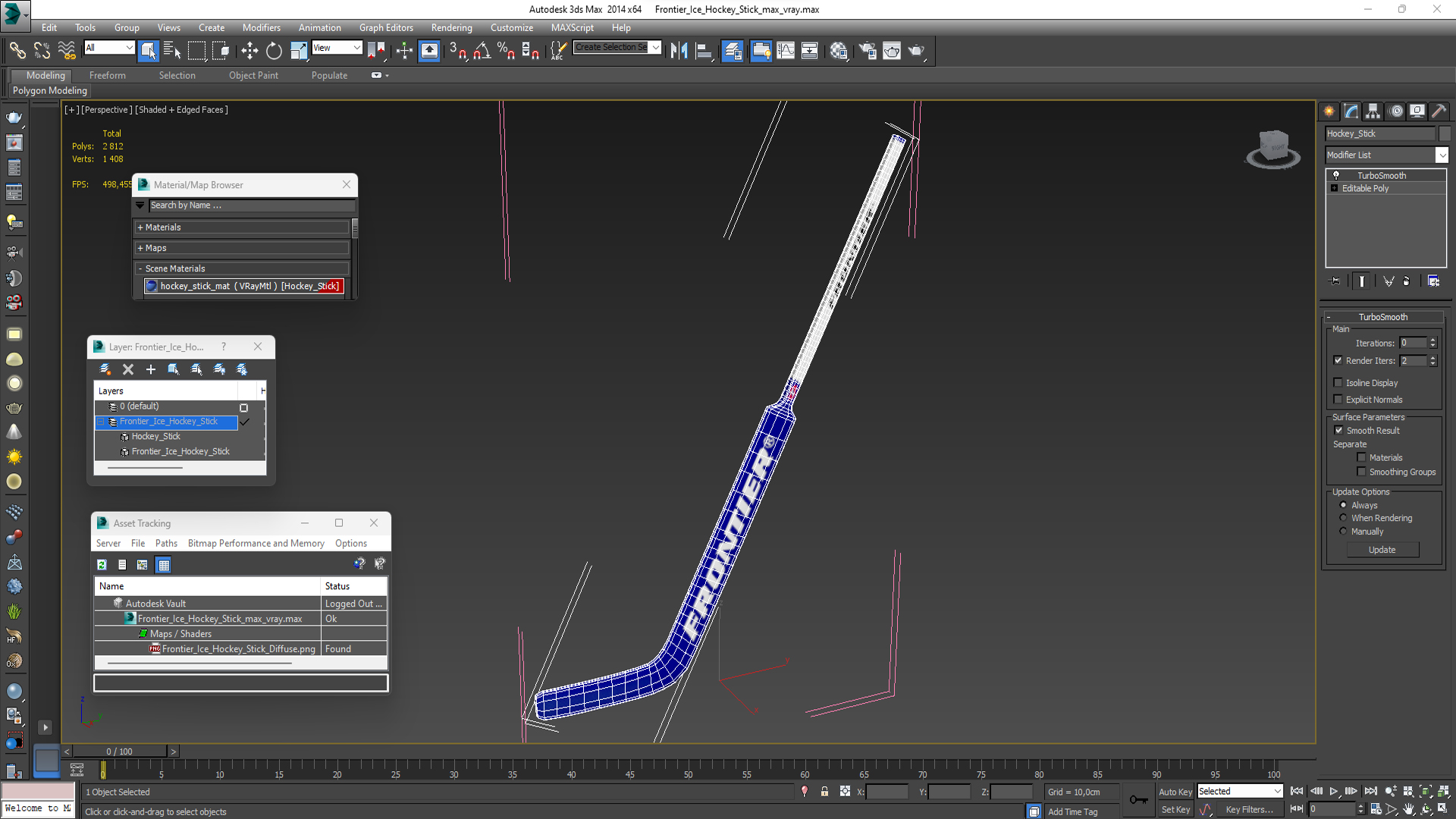Click the Auto Key button
The height and width of the screenshot is (819, 1456).
[1175, 791]
